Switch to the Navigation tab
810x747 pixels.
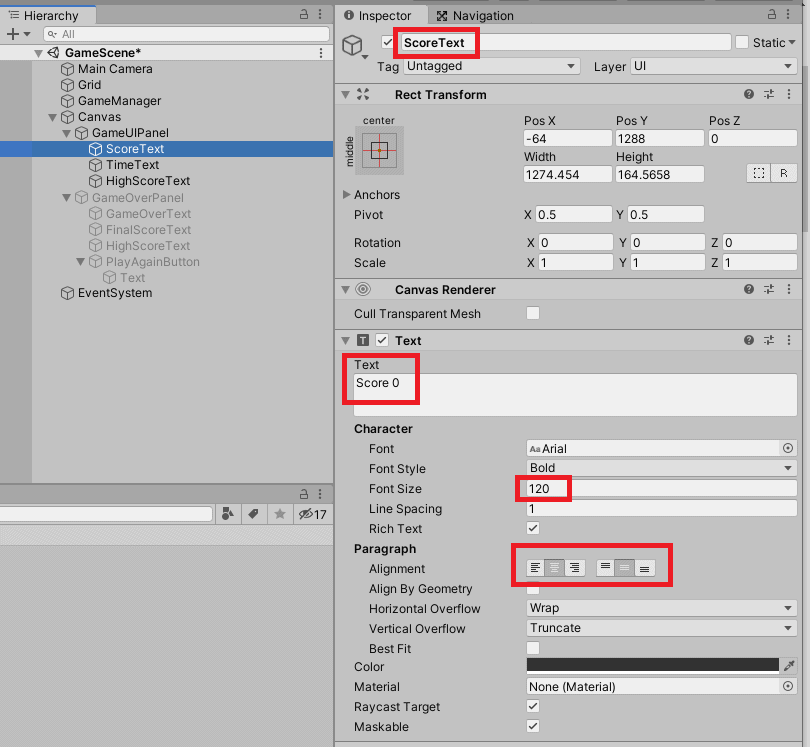tap(475, 15)
